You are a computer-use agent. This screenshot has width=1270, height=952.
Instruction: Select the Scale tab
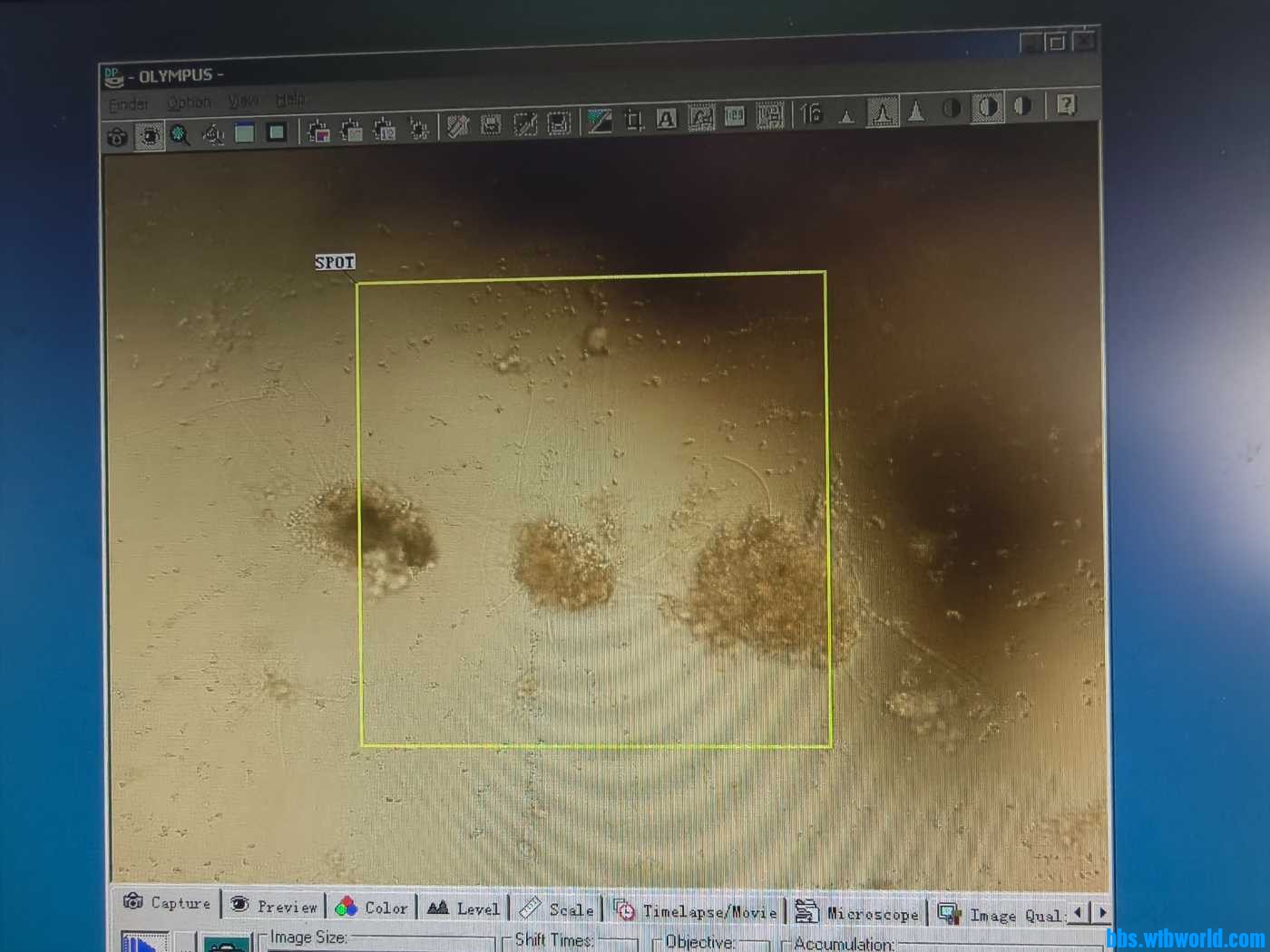point(557,908)
